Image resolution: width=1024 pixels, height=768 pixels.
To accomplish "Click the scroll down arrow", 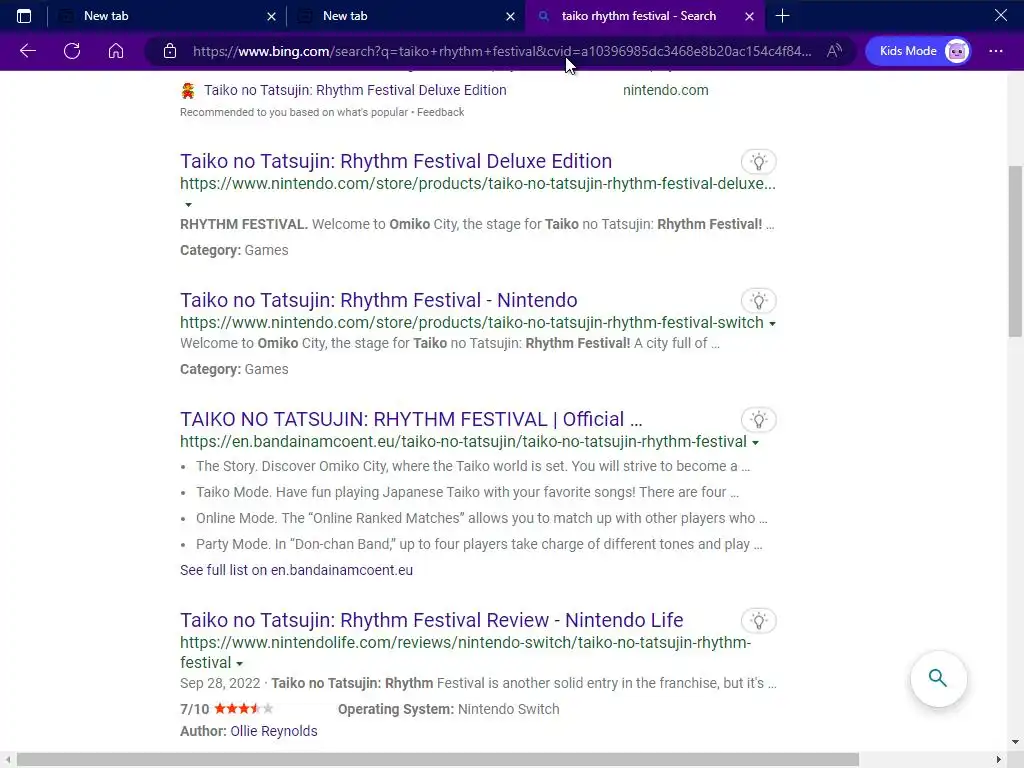I will tap(1015, 742).
